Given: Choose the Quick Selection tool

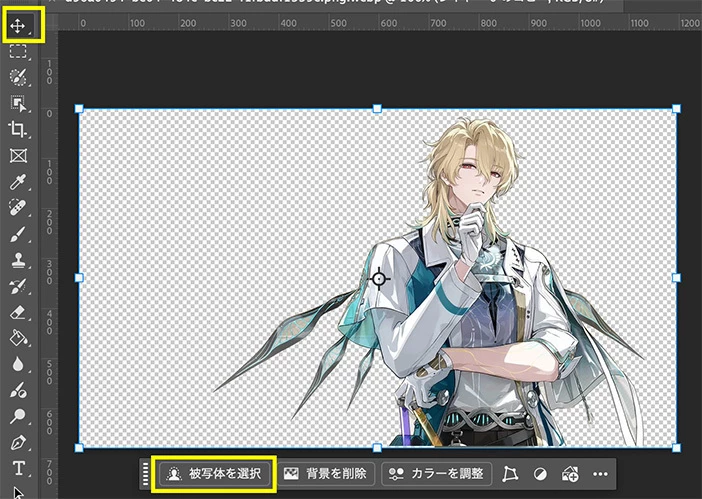Looking at the screenshot, I should click(18, 77).
